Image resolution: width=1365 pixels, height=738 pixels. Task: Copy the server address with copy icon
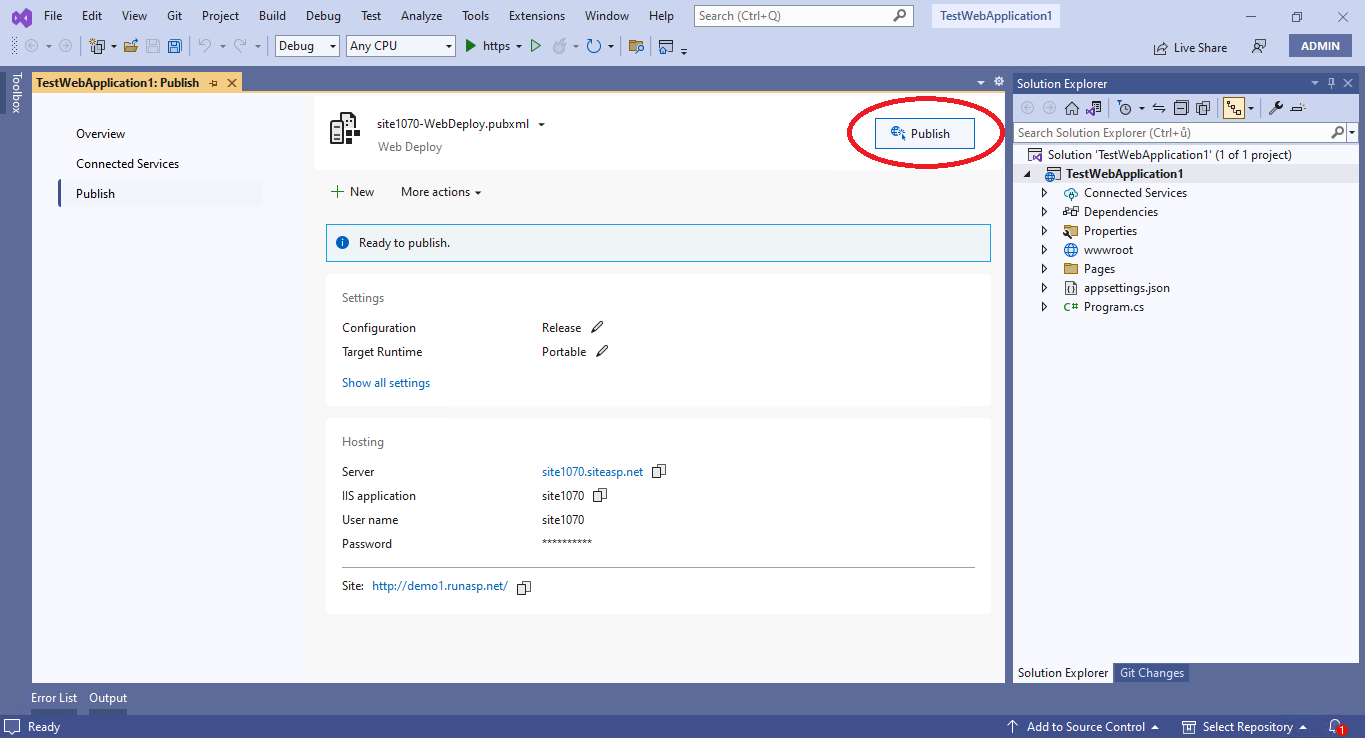point(659,472)
